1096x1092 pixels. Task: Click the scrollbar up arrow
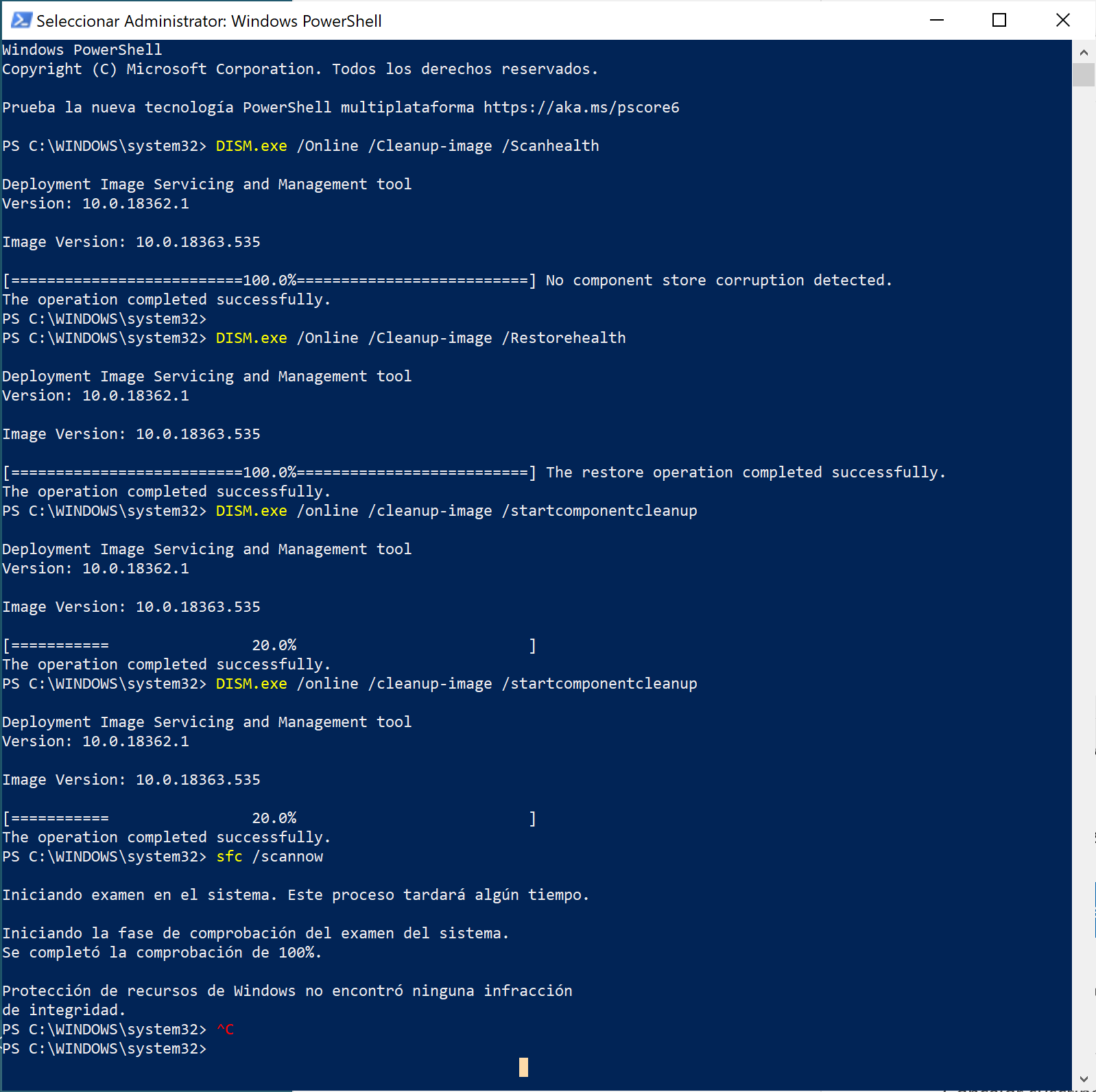[1084, 52]
